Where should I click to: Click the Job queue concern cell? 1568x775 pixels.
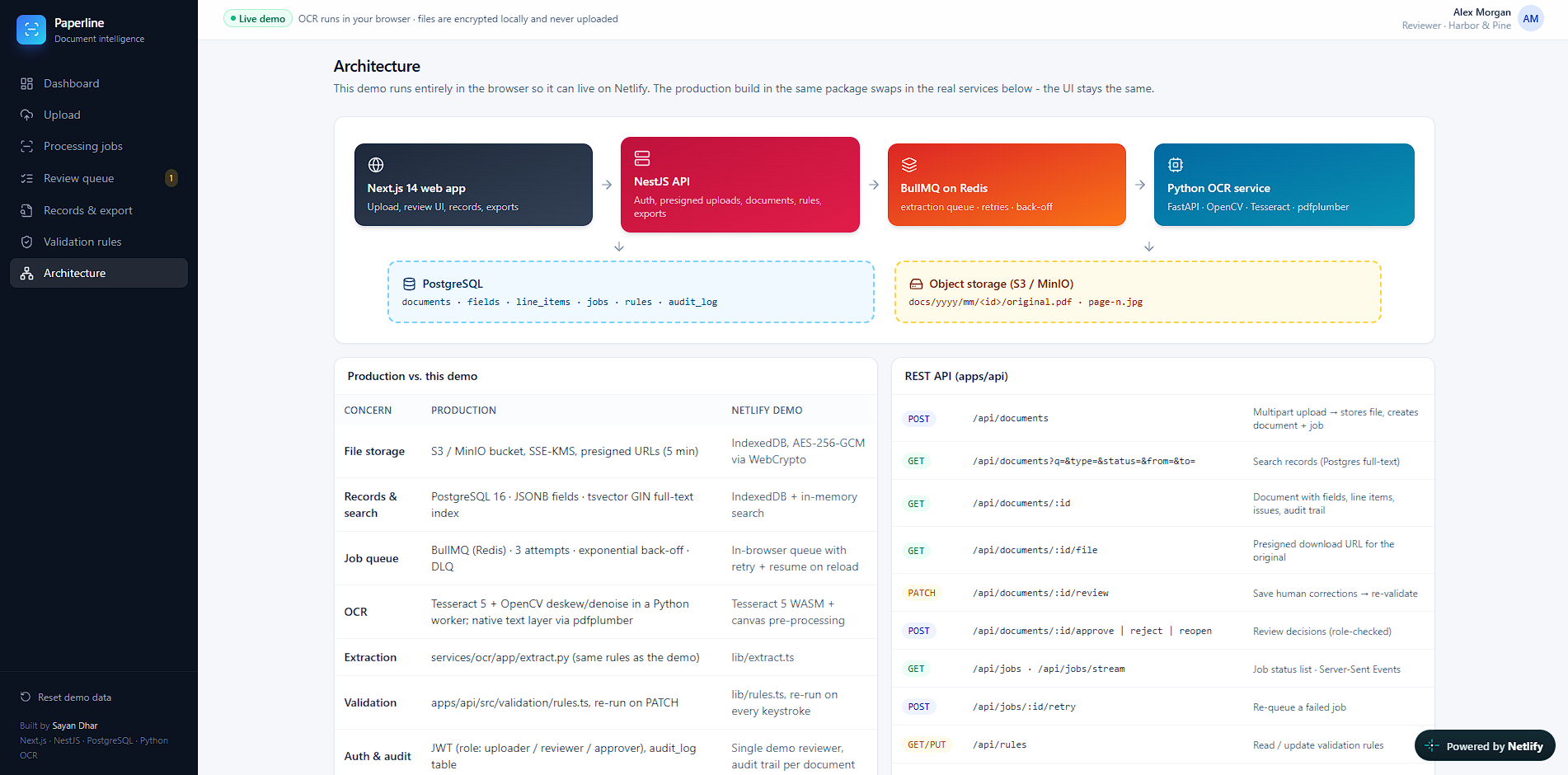point(371,558)
